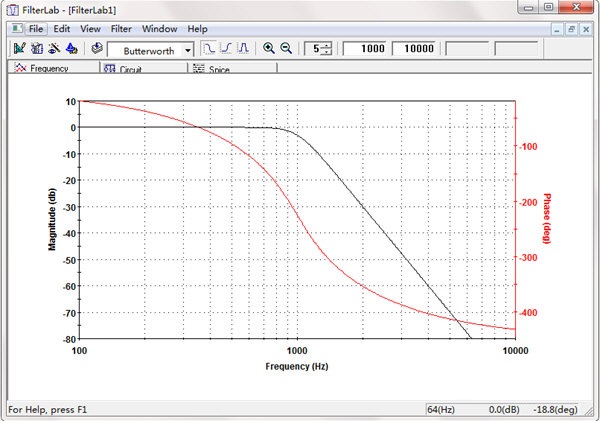Image resolution: width=600 pixels, height=421 pixels.
Task: Click the 1000 frequency input field
Action: [x=365, y=48]
